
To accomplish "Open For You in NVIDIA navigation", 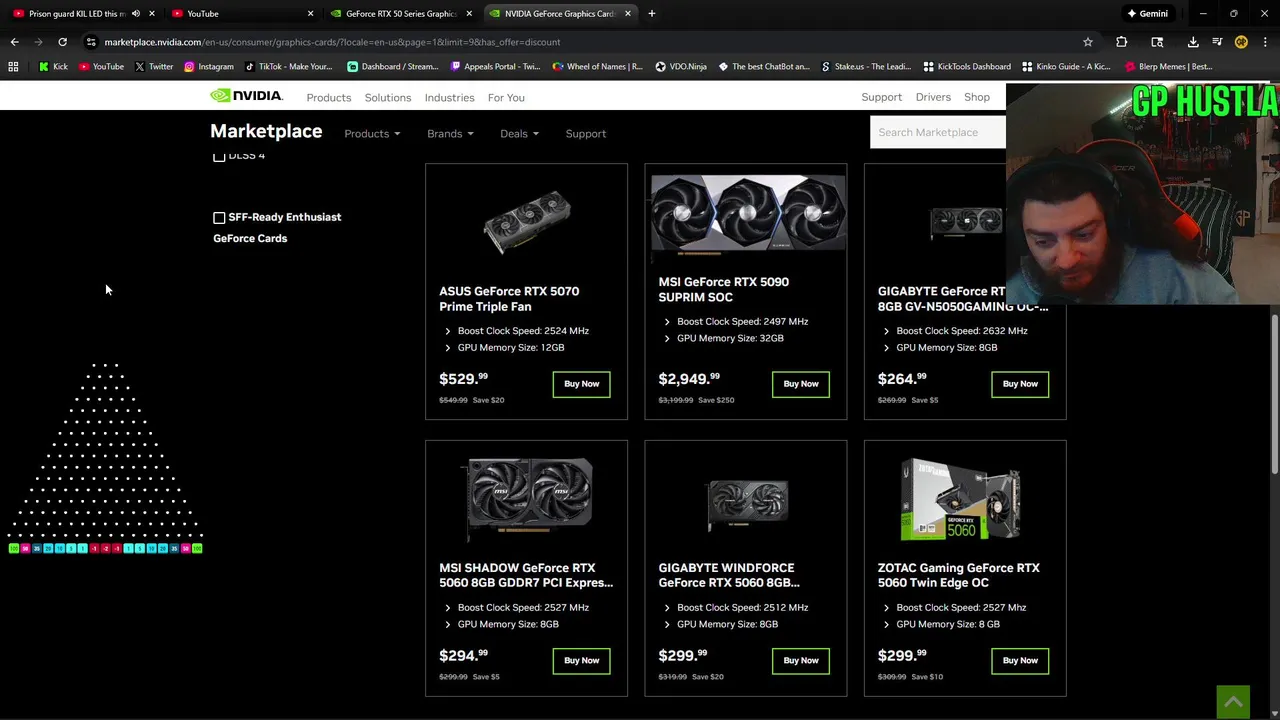I will pos(506,98).
